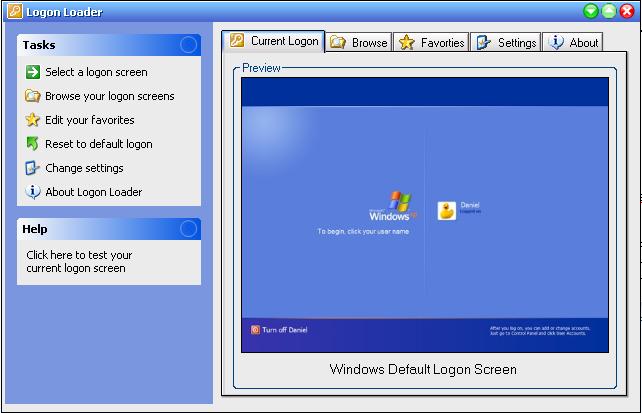Close Logon Loader with red X button
642x413 pixels.
pos(627,11)
